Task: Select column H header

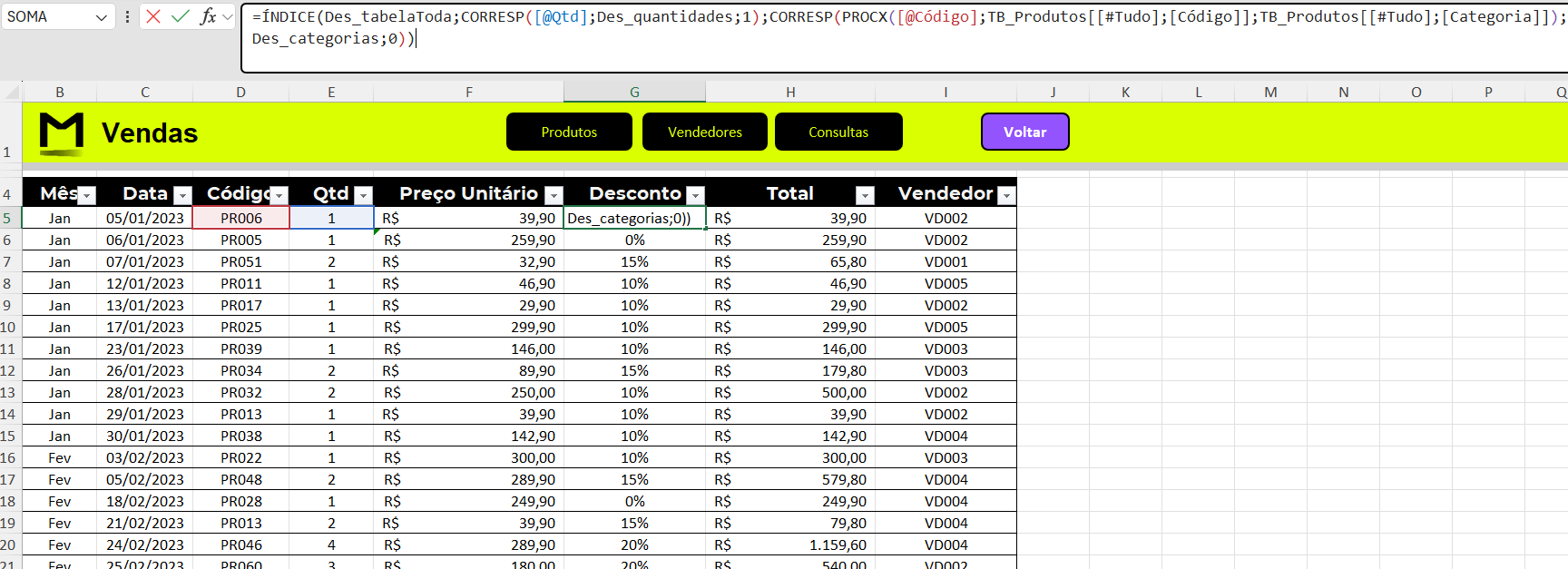Action: 790,92
